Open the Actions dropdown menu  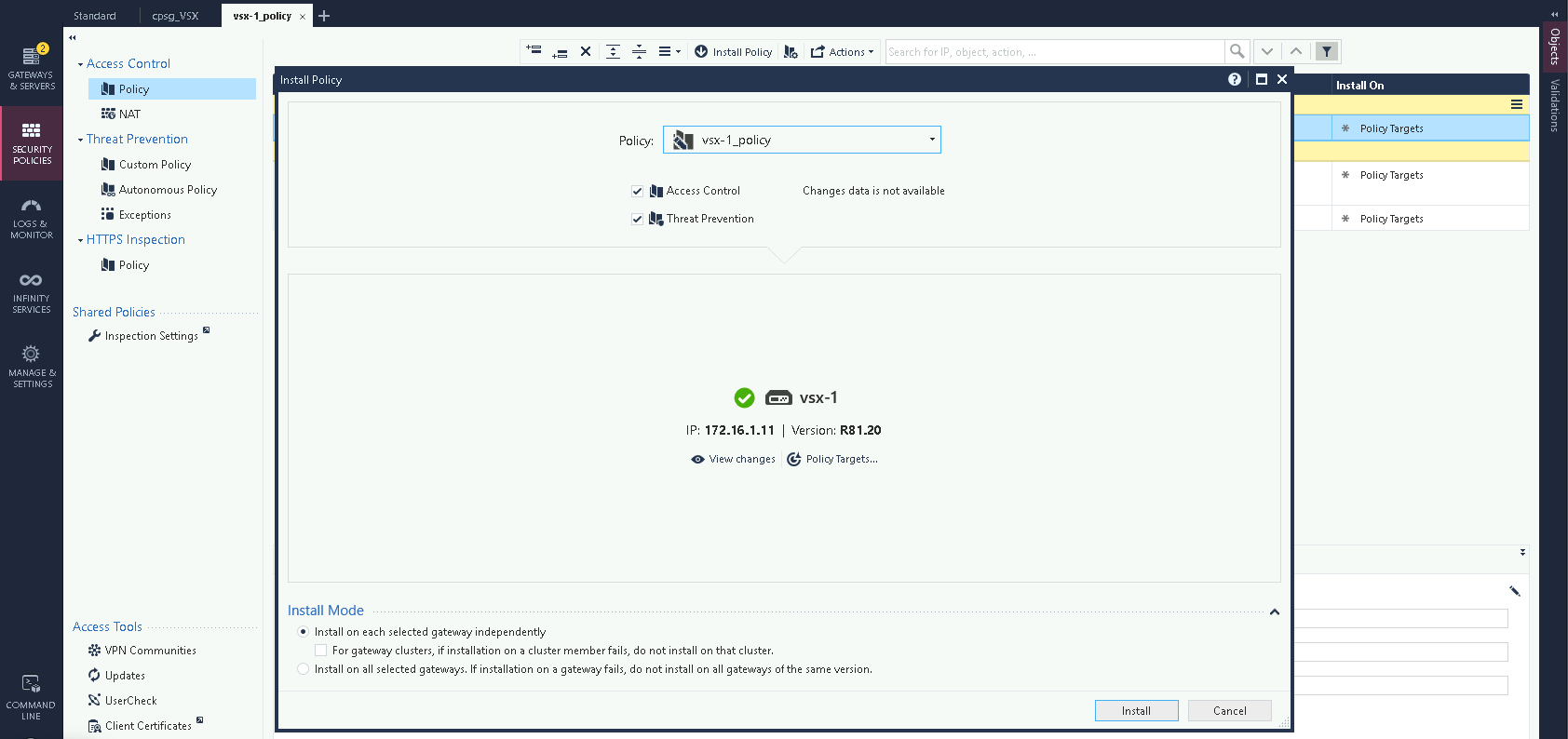click(843, 52)
